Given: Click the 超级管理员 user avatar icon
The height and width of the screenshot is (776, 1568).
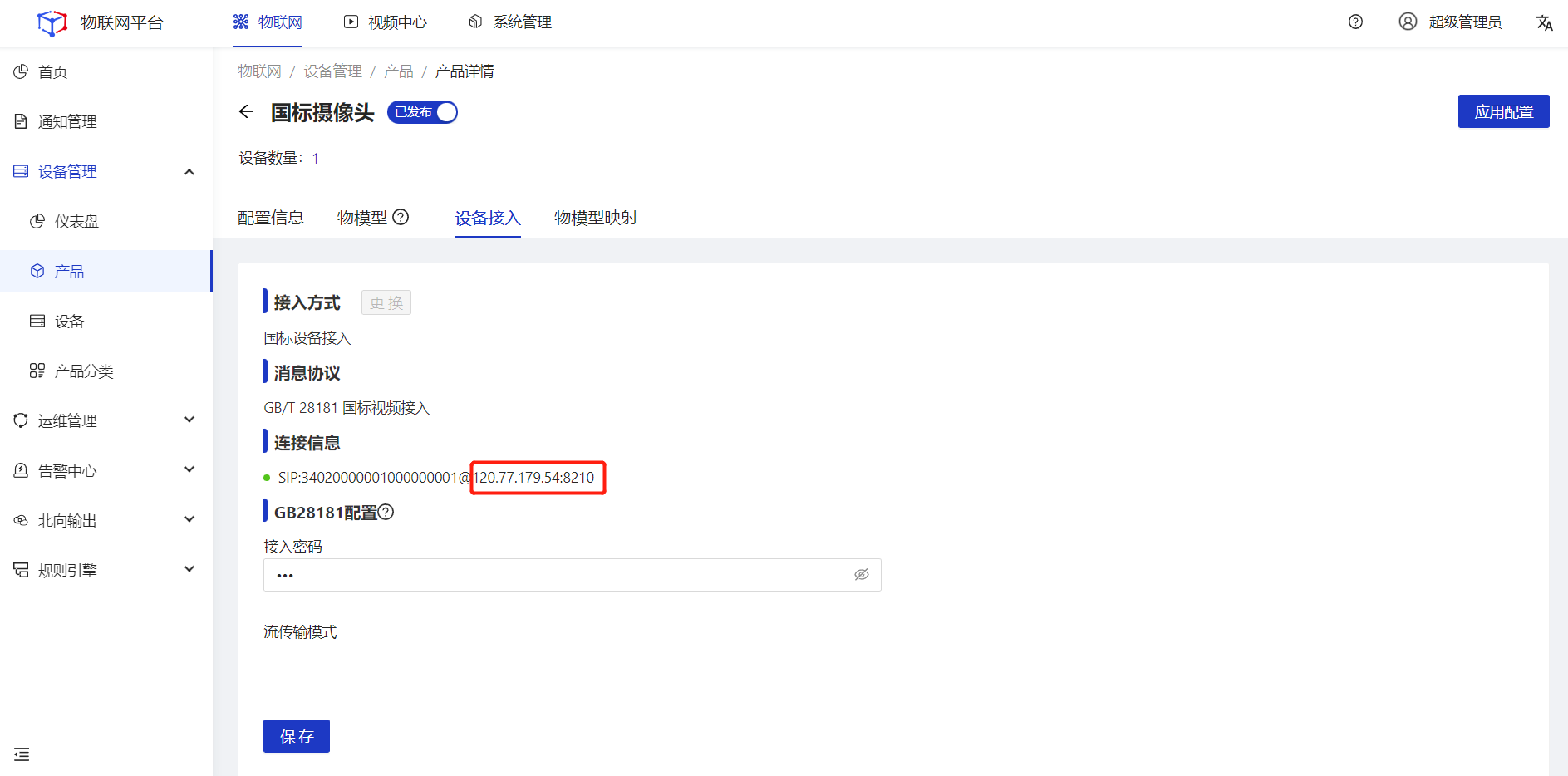Looking at the screenshot, I should pos(1408,22).
